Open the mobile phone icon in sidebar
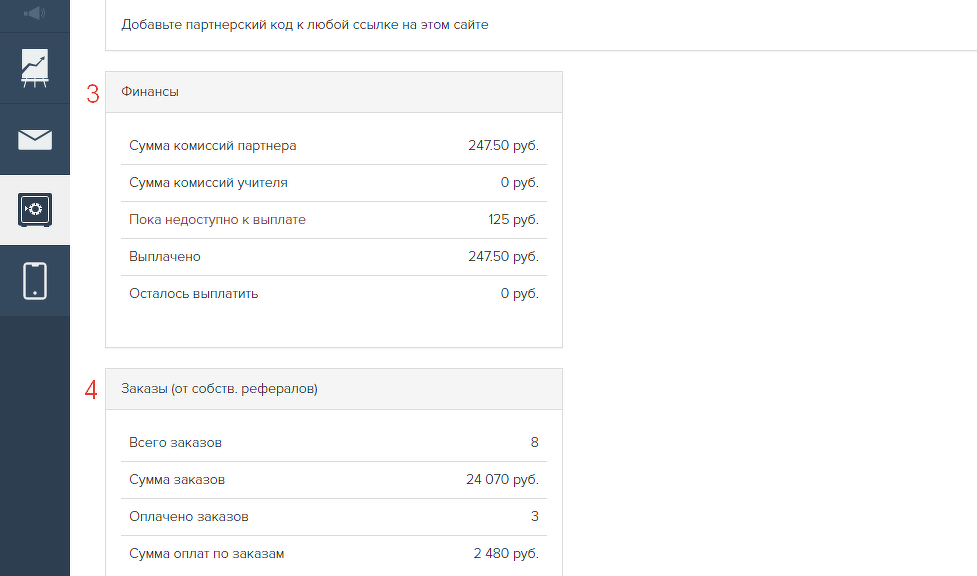Viewport: 977px width, 576px height. (35, 281)
